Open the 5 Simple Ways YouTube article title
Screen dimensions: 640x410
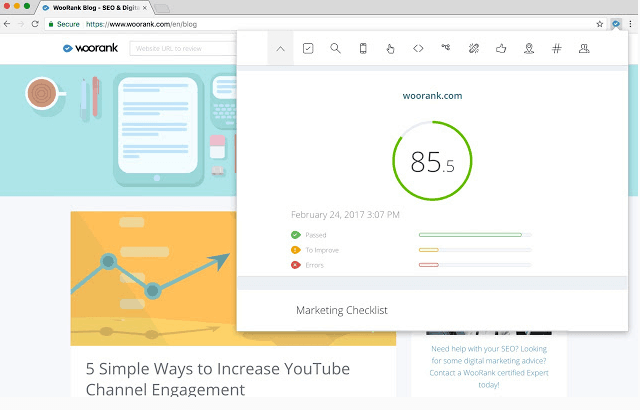click(x=218, y=379)
